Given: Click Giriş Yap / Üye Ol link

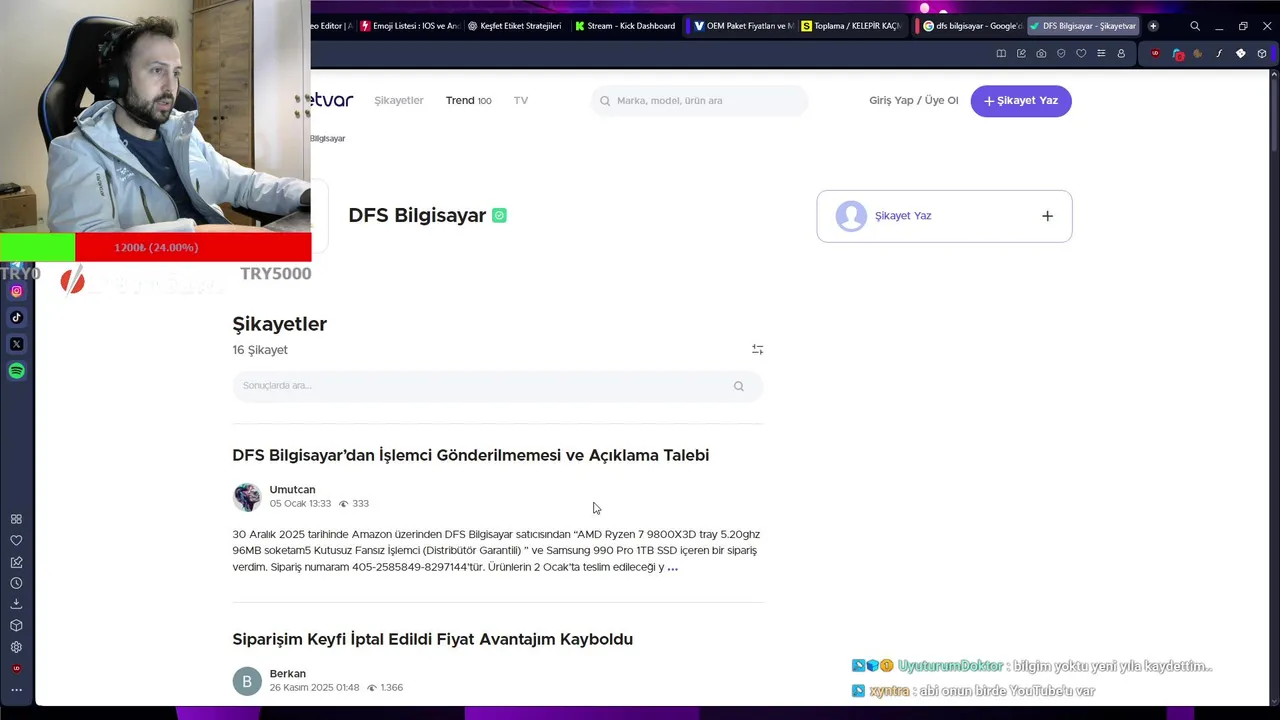Looking at the screenshot, I should tap(913, 100).
